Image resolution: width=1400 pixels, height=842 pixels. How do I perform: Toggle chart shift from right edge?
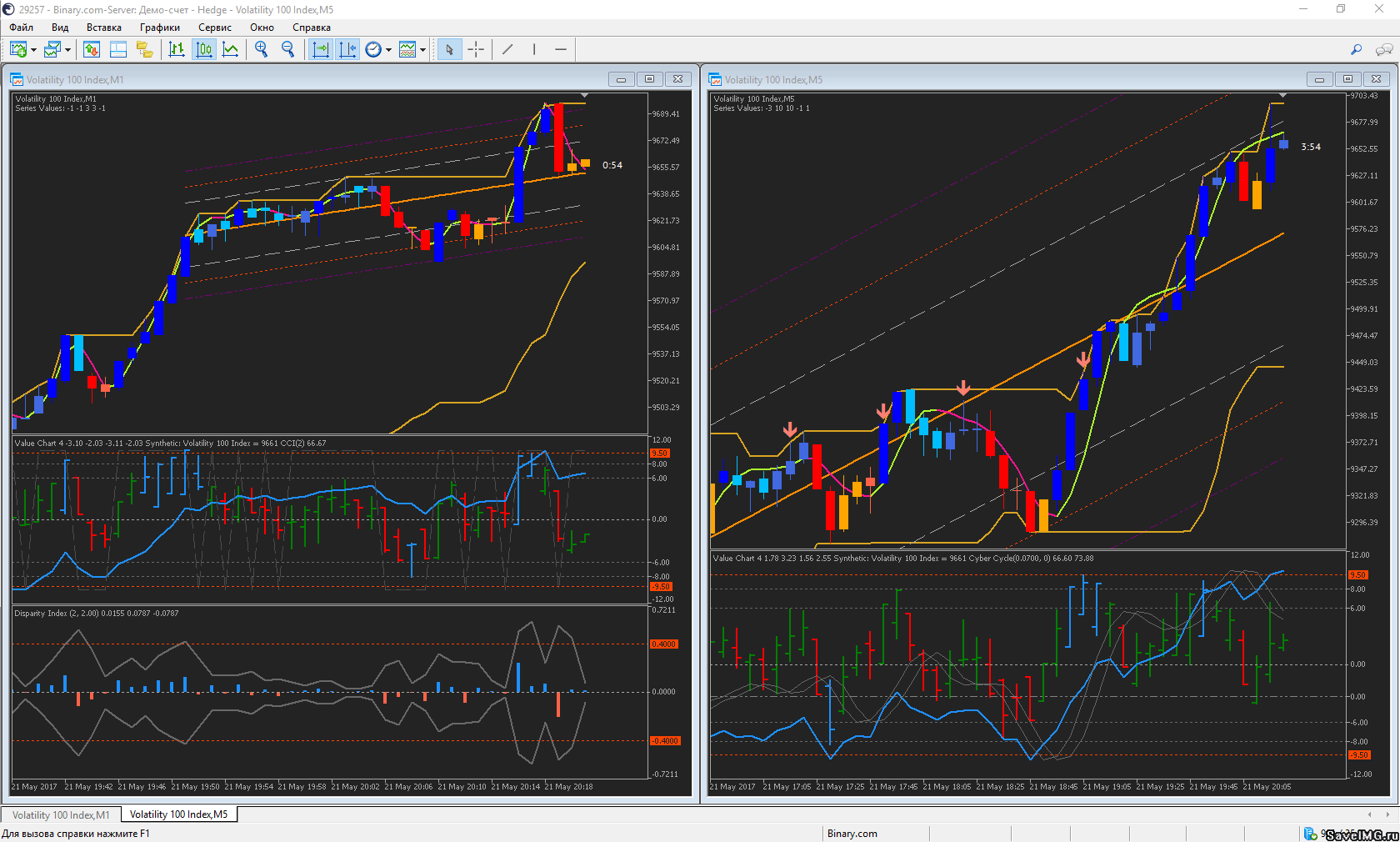click(x=347, y=50)
